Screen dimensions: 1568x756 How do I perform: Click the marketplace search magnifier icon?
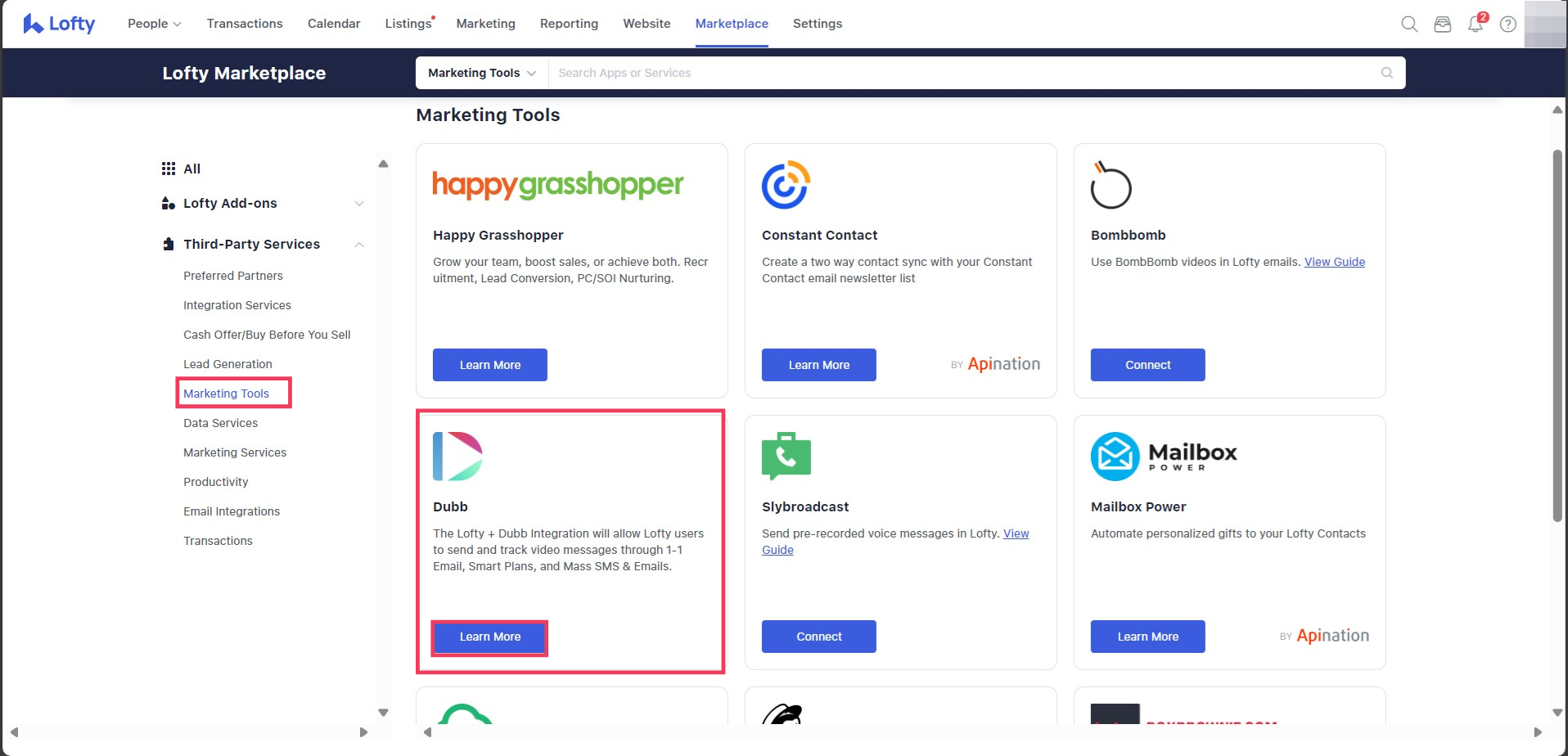click(1387, 73)
